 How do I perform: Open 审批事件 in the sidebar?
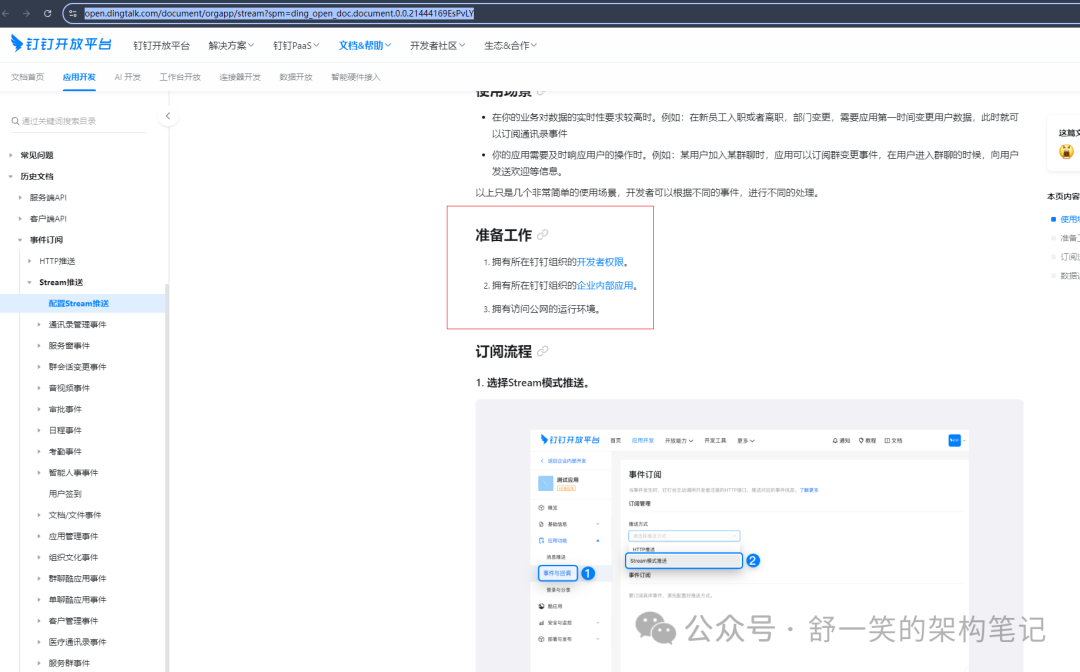[65, 410]
